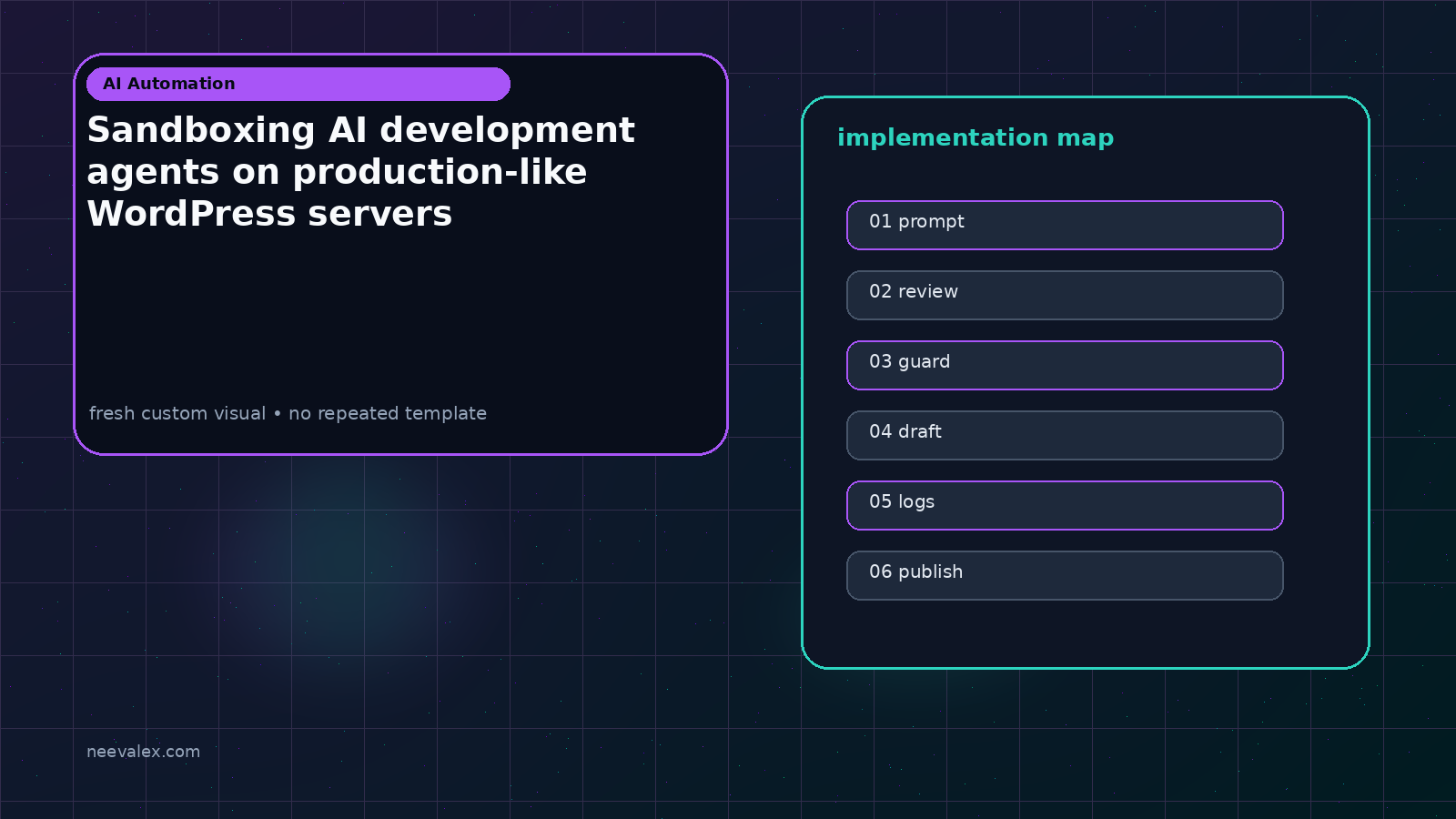This screenshot has height=819, width=1456.
Task: Select the 05 logs step
Action: pyautogui.click(x=1065, y=505)
